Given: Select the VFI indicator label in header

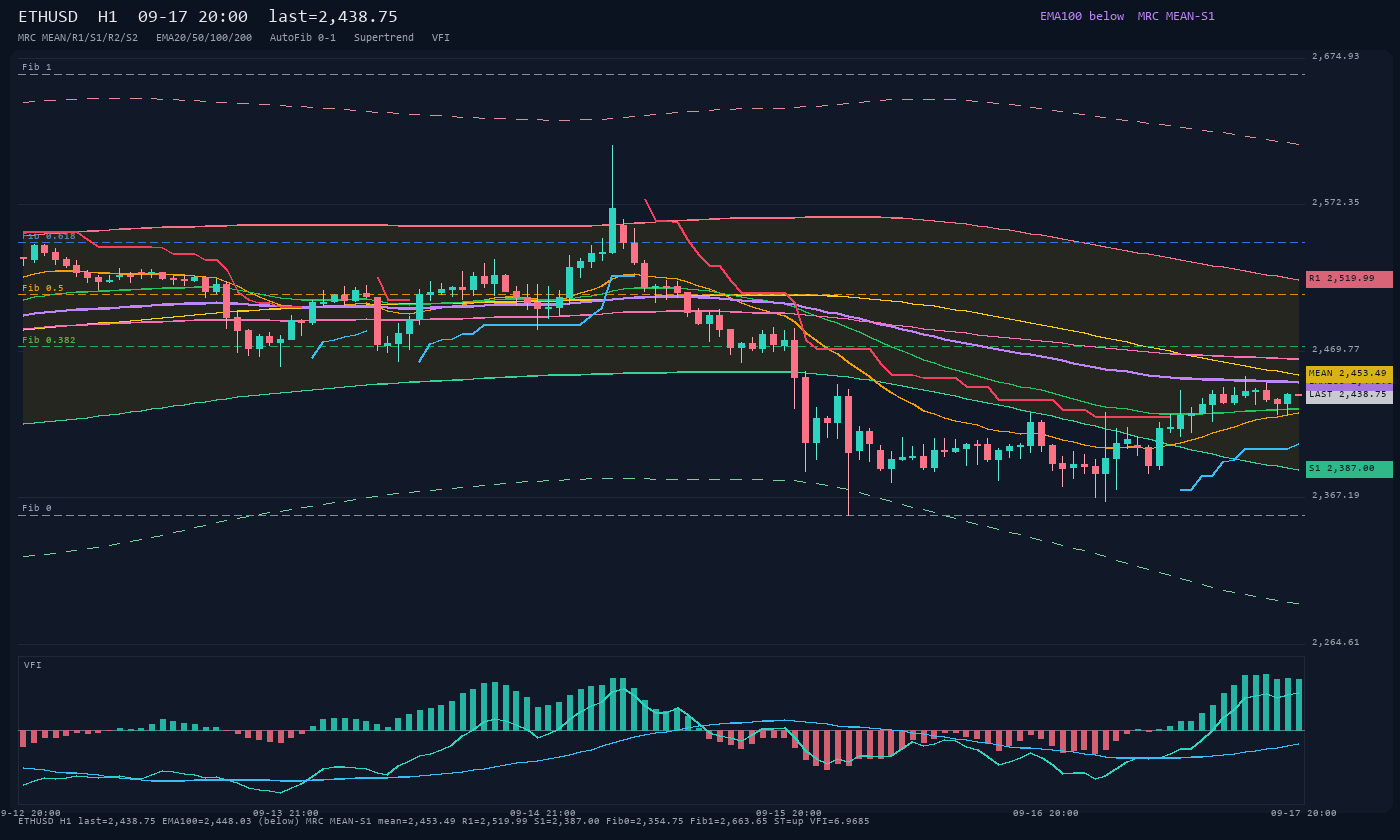Looking at the screenshot, I should pos(441,37).
